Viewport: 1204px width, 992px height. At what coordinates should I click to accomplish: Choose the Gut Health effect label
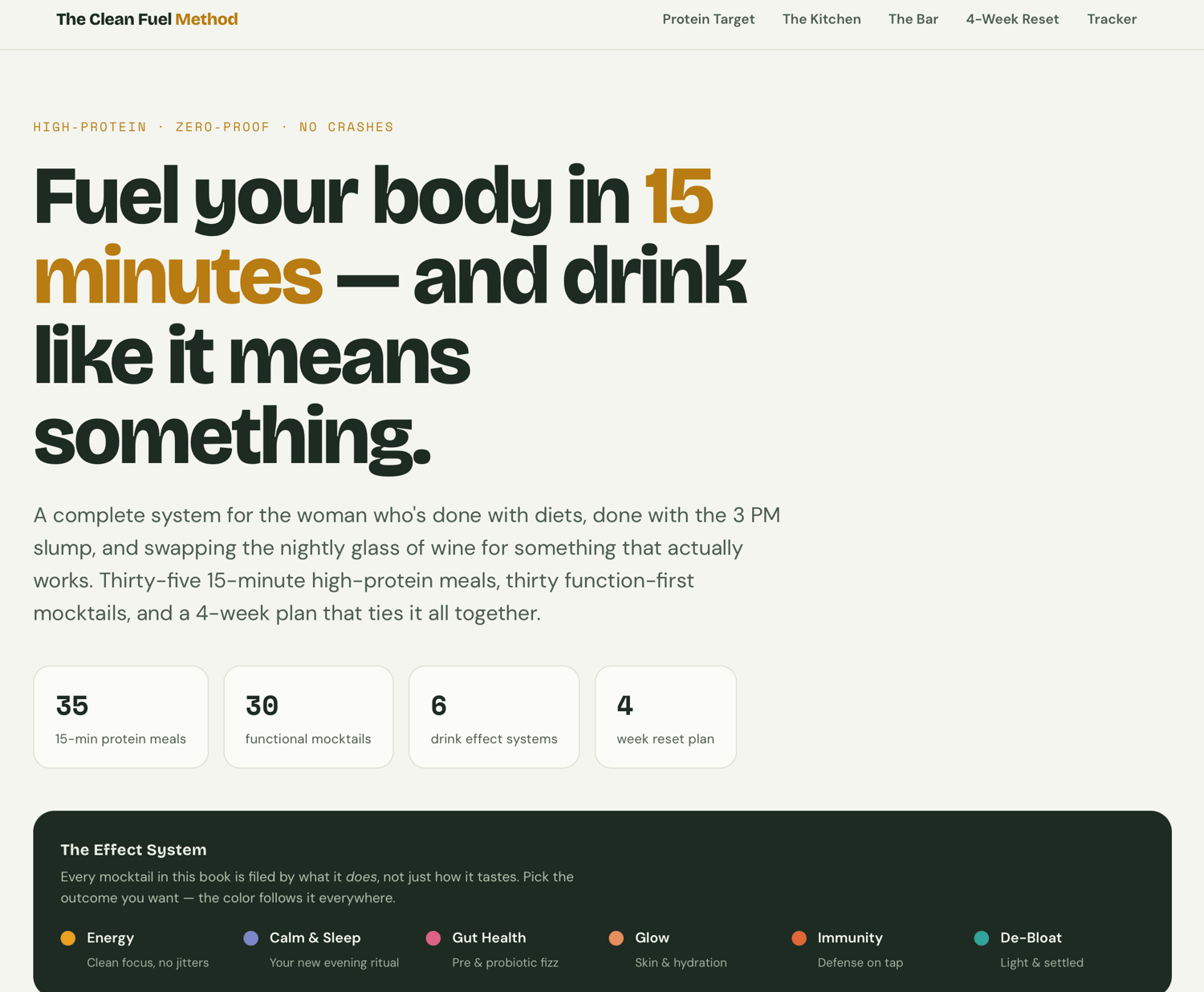(x=489, y=937)
